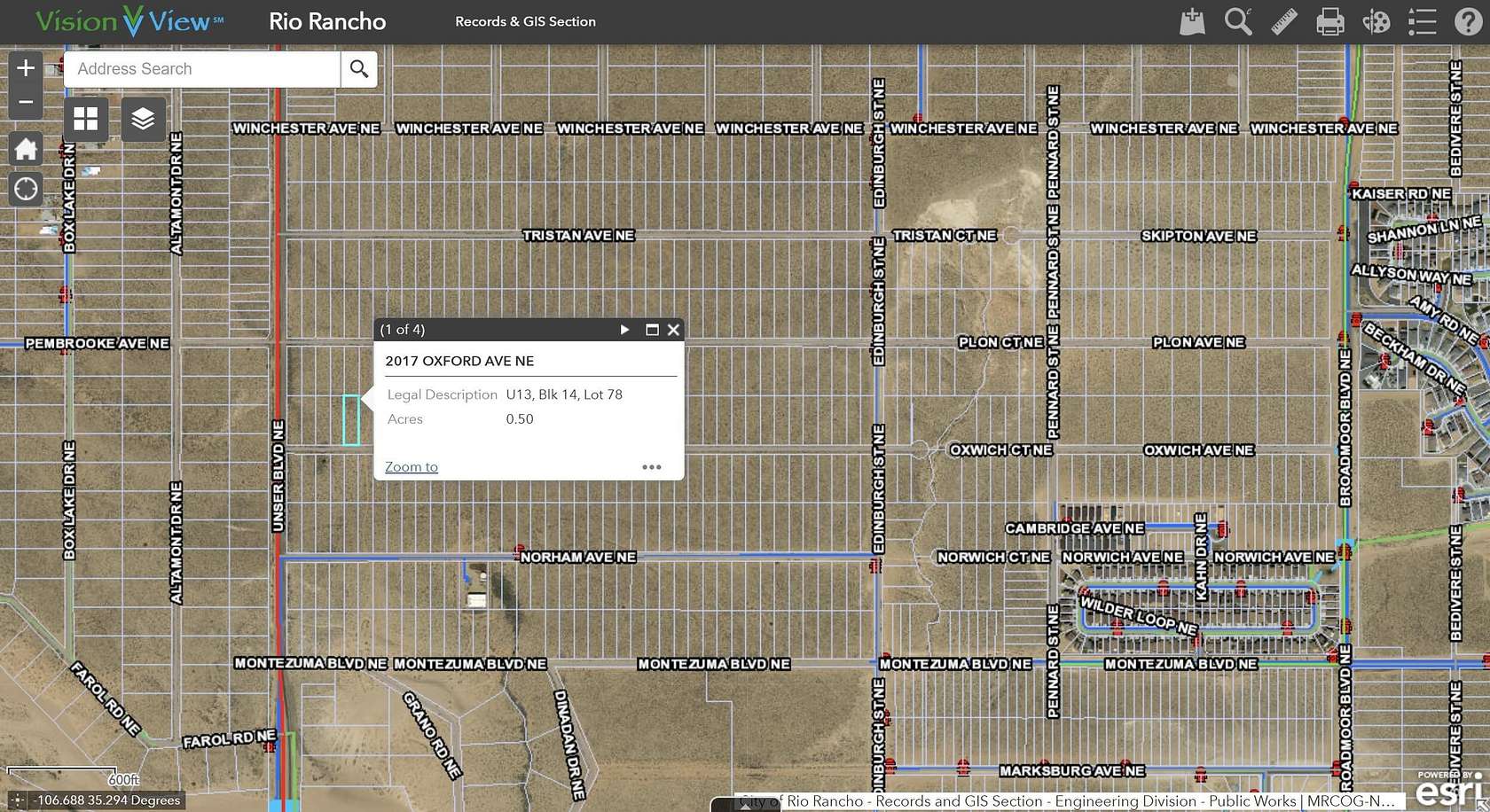Click inside the Address Search field

201,69
